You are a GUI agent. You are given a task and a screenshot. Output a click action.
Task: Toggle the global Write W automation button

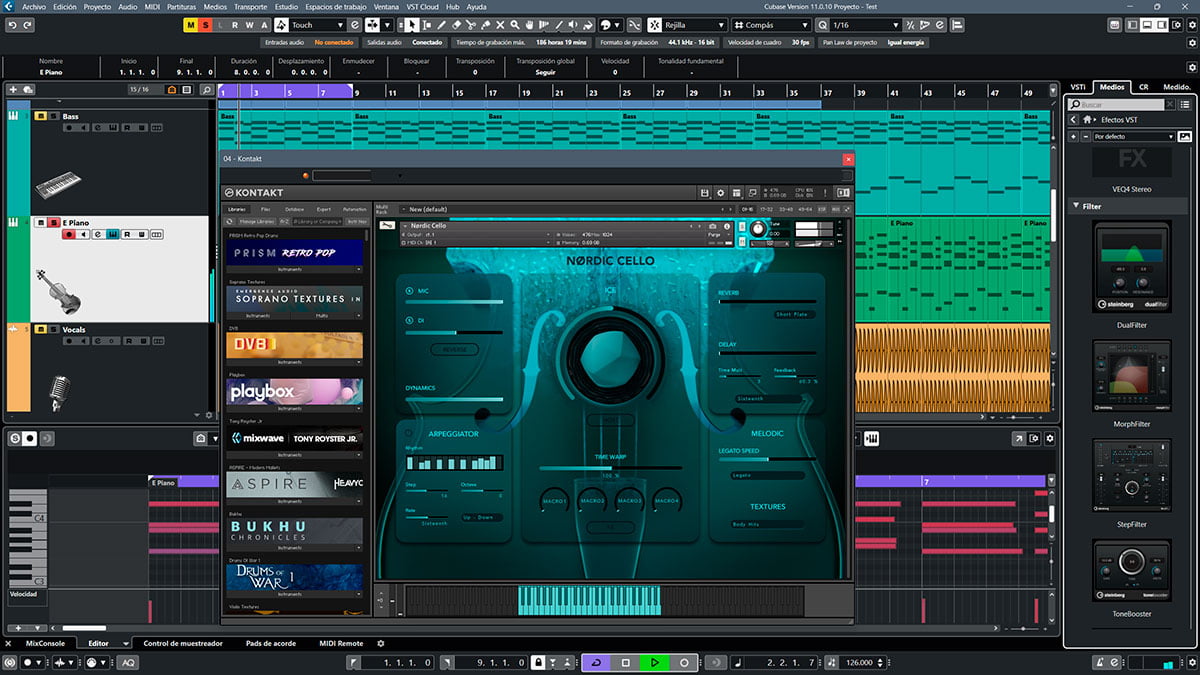click(249, 25)
